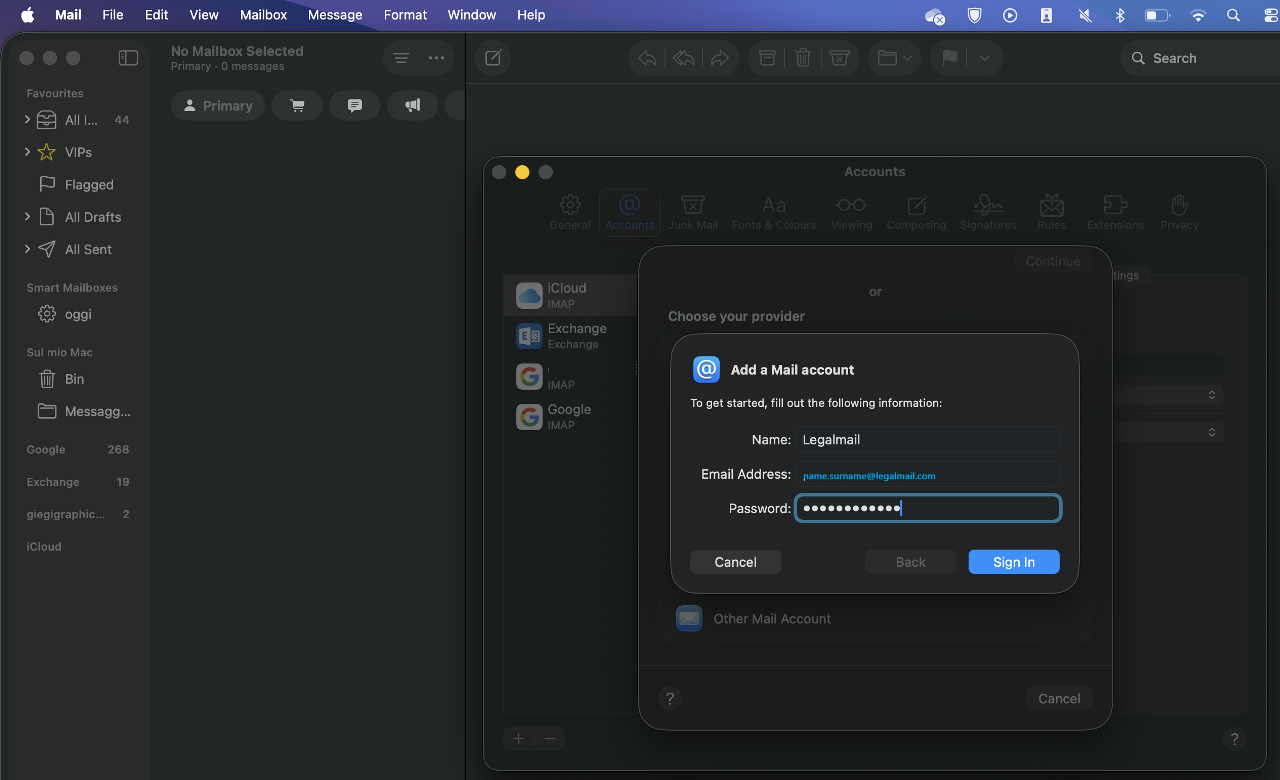The width and height of the screenshot is (1280, 780).
Task: Click the Forward arrow icon
Action: click(720, 58)
